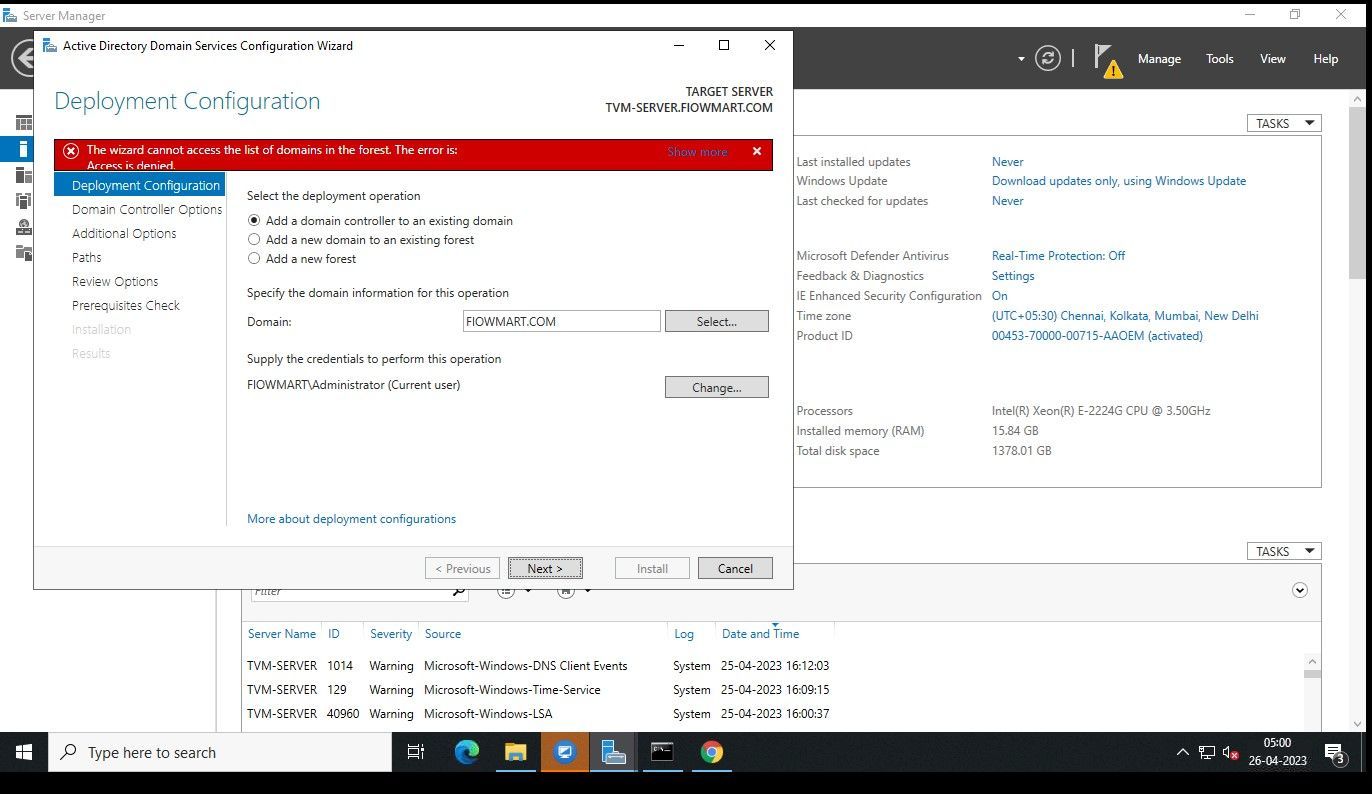Image resolution: width=1372 pixels, height=794 pixels.
Task: Click Show more on the error banner
Action: pos(697,152)
